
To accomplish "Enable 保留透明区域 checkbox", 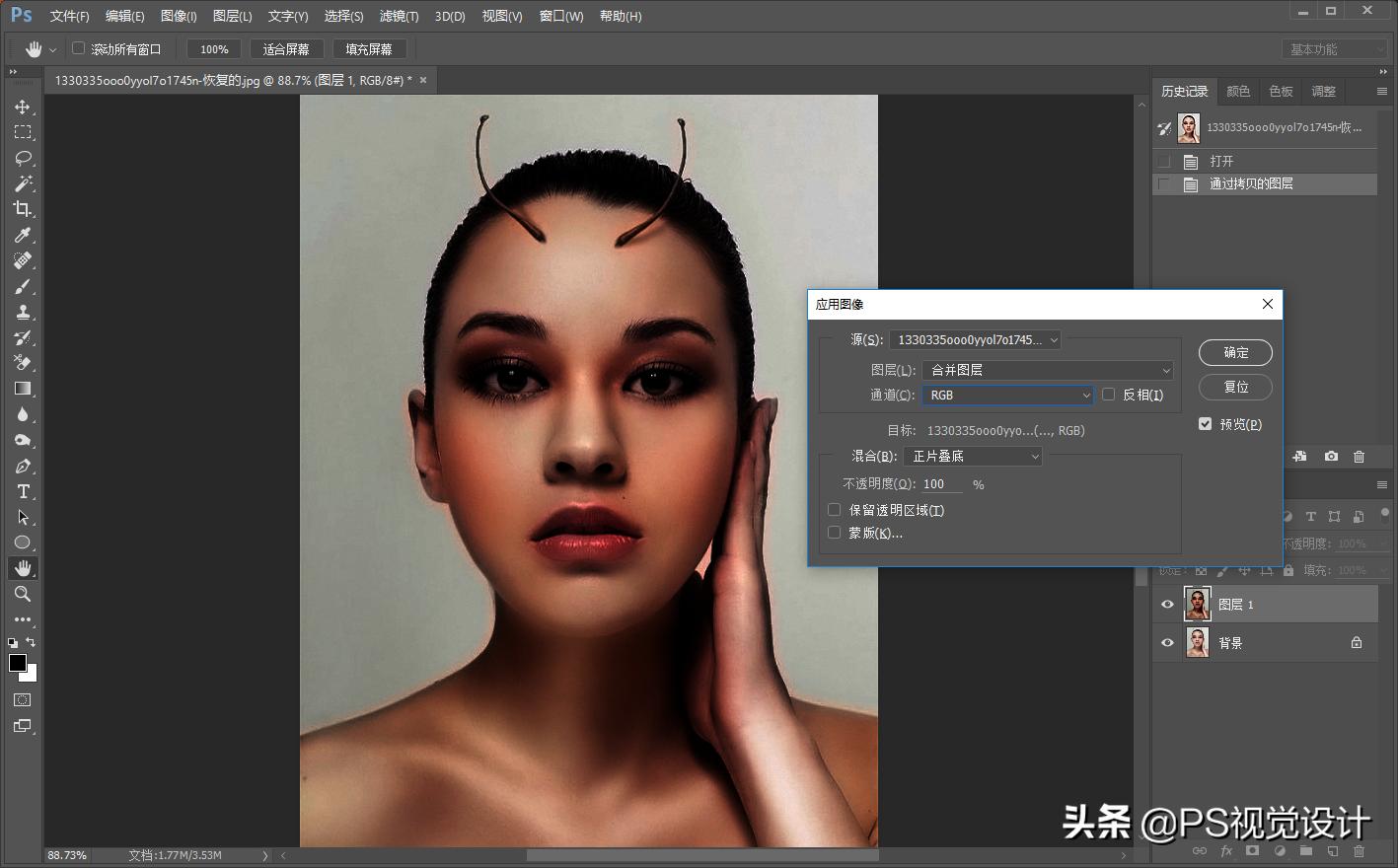I will pos(835,510).
